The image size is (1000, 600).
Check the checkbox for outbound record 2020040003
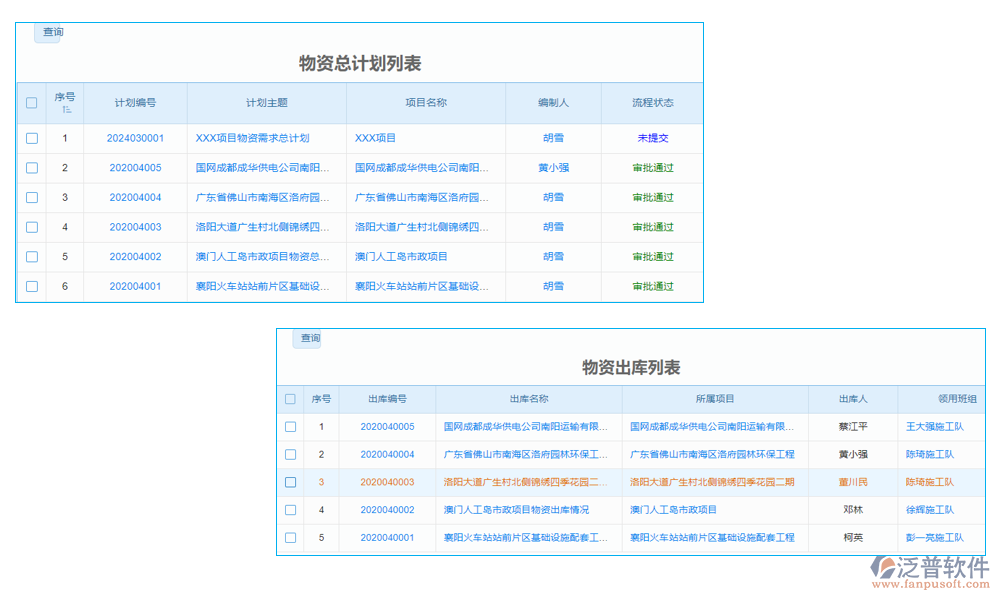(x=290, y=482)
